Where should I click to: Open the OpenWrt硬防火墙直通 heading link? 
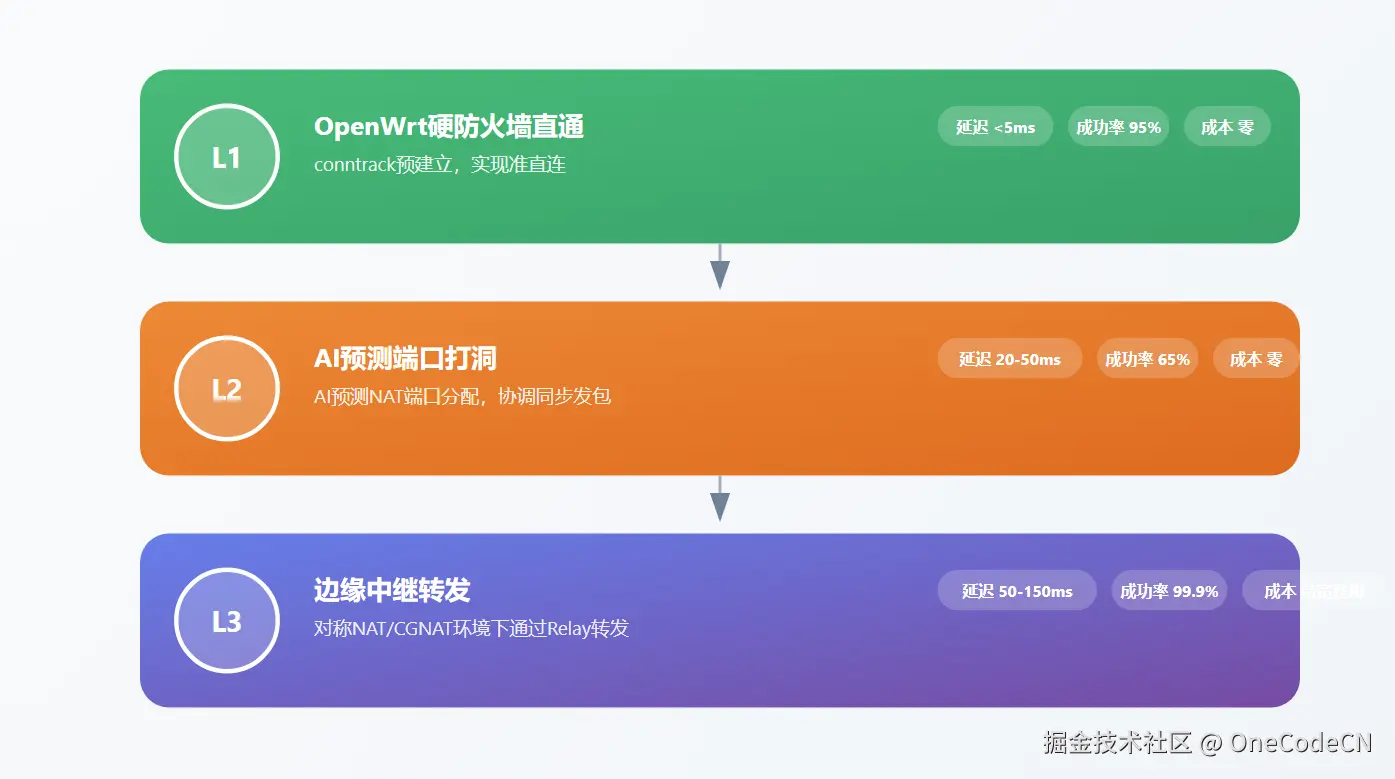point(450,126)
